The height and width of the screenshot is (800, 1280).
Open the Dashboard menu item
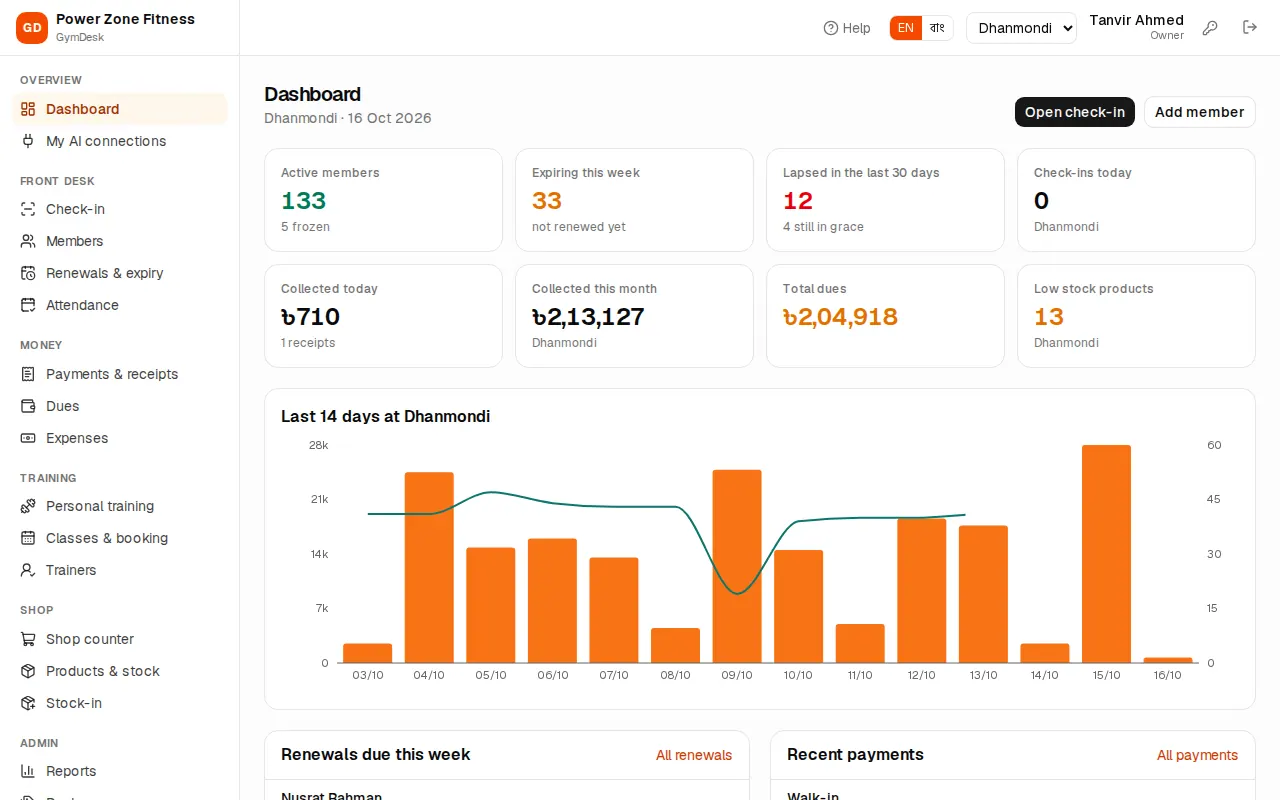(x=120, y=109)
